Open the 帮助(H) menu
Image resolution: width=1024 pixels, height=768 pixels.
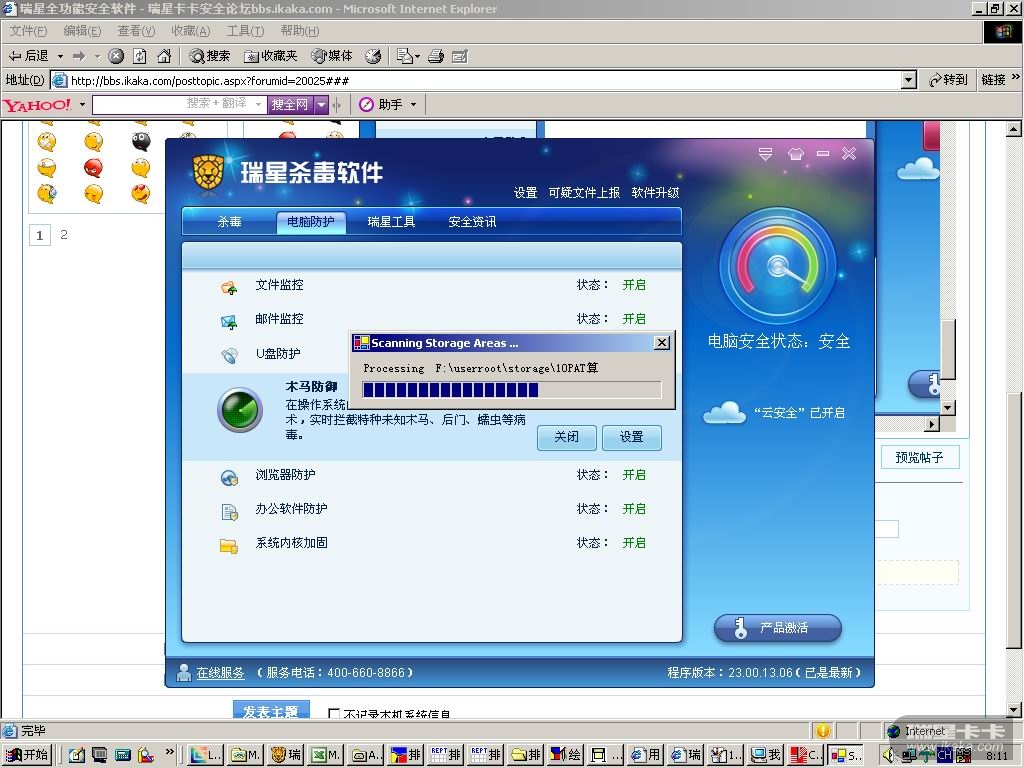[x=300, y=31]
